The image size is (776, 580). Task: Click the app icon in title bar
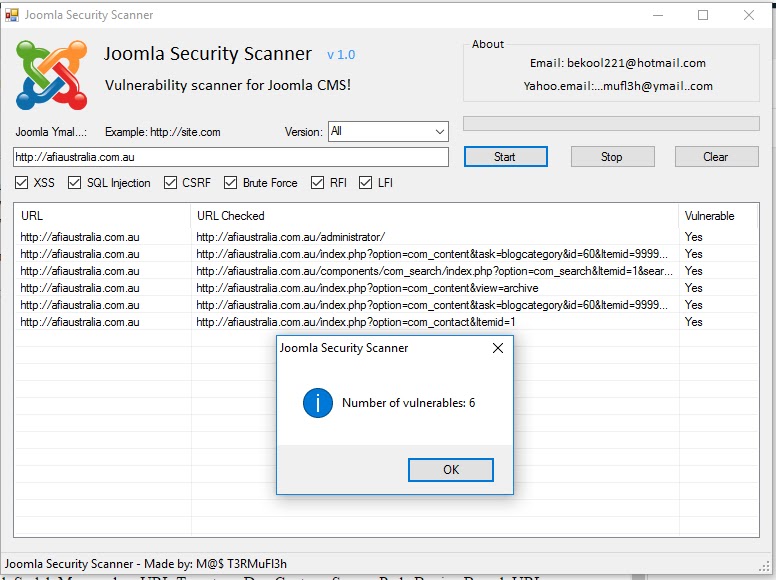[12, 15]
